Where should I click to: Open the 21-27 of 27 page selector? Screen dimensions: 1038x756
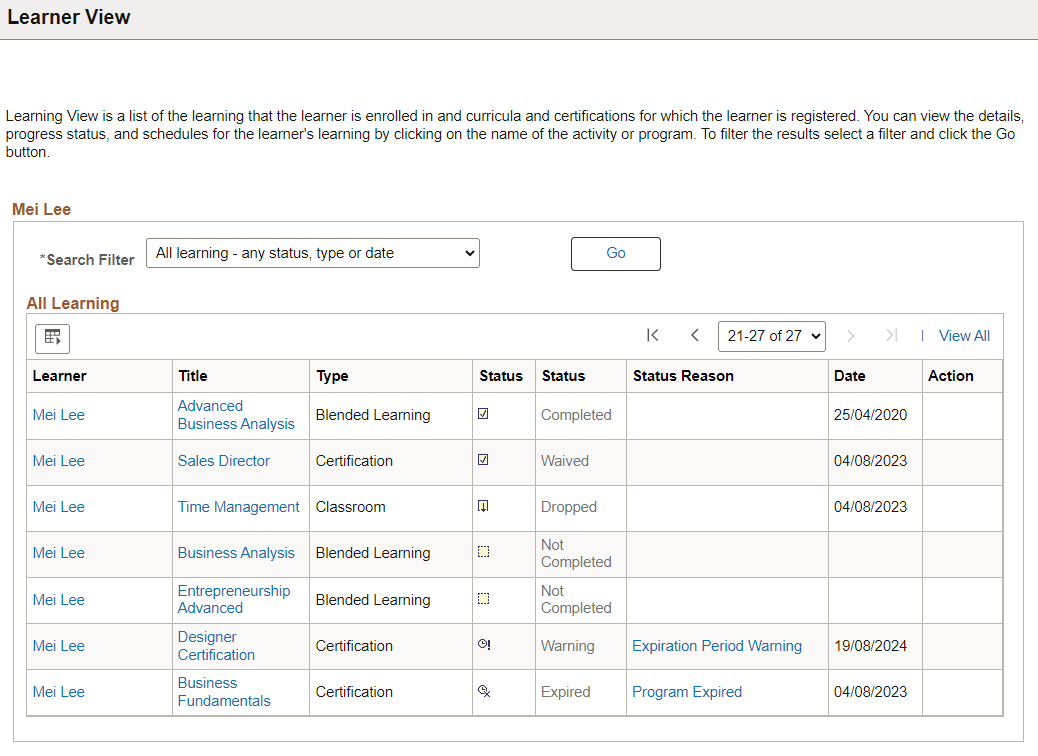(x=771, y=336)
